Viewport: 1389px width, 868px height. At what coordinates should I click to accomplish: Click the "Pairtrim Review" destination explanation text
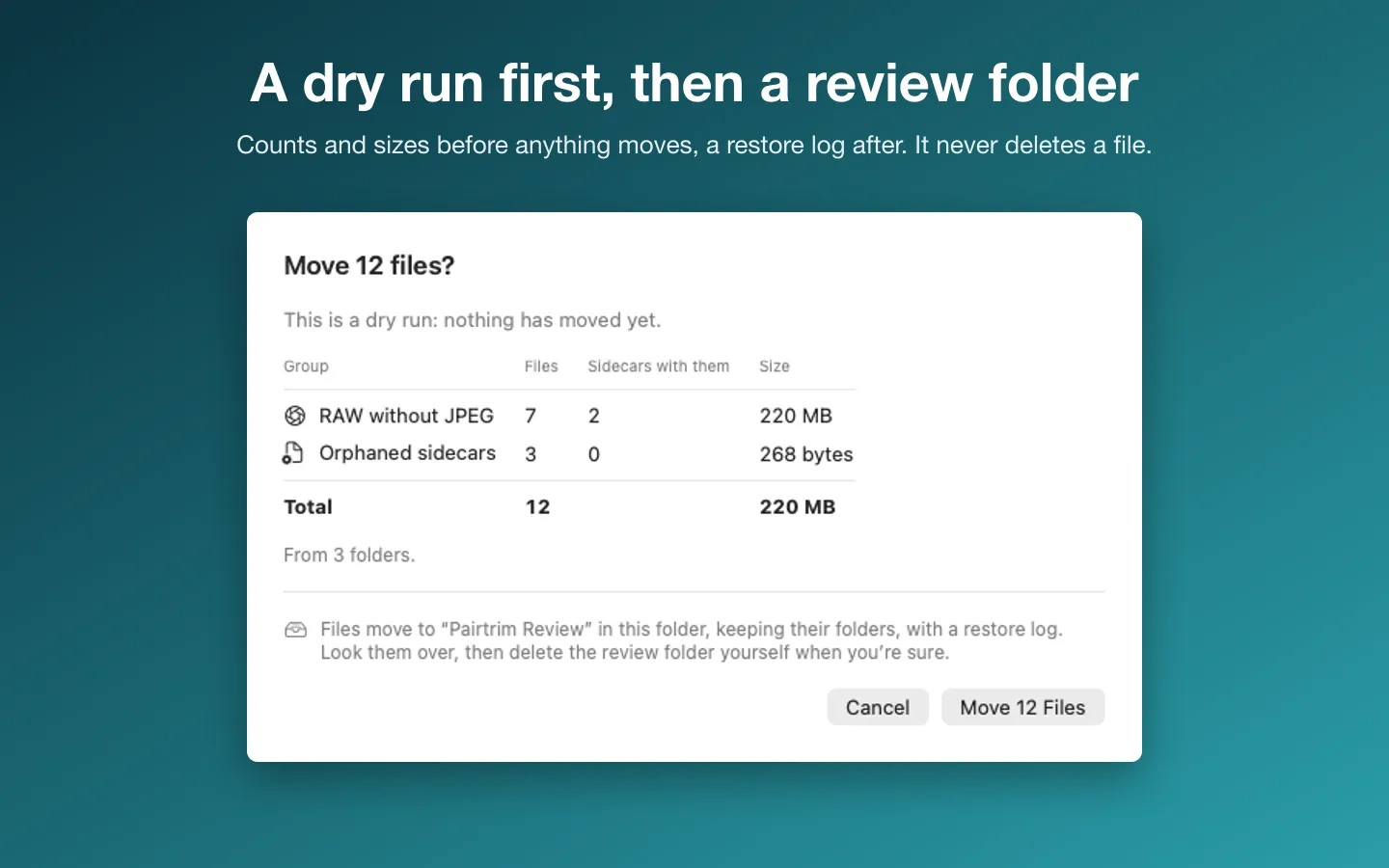pyautogui.click(x=692, y=640)
